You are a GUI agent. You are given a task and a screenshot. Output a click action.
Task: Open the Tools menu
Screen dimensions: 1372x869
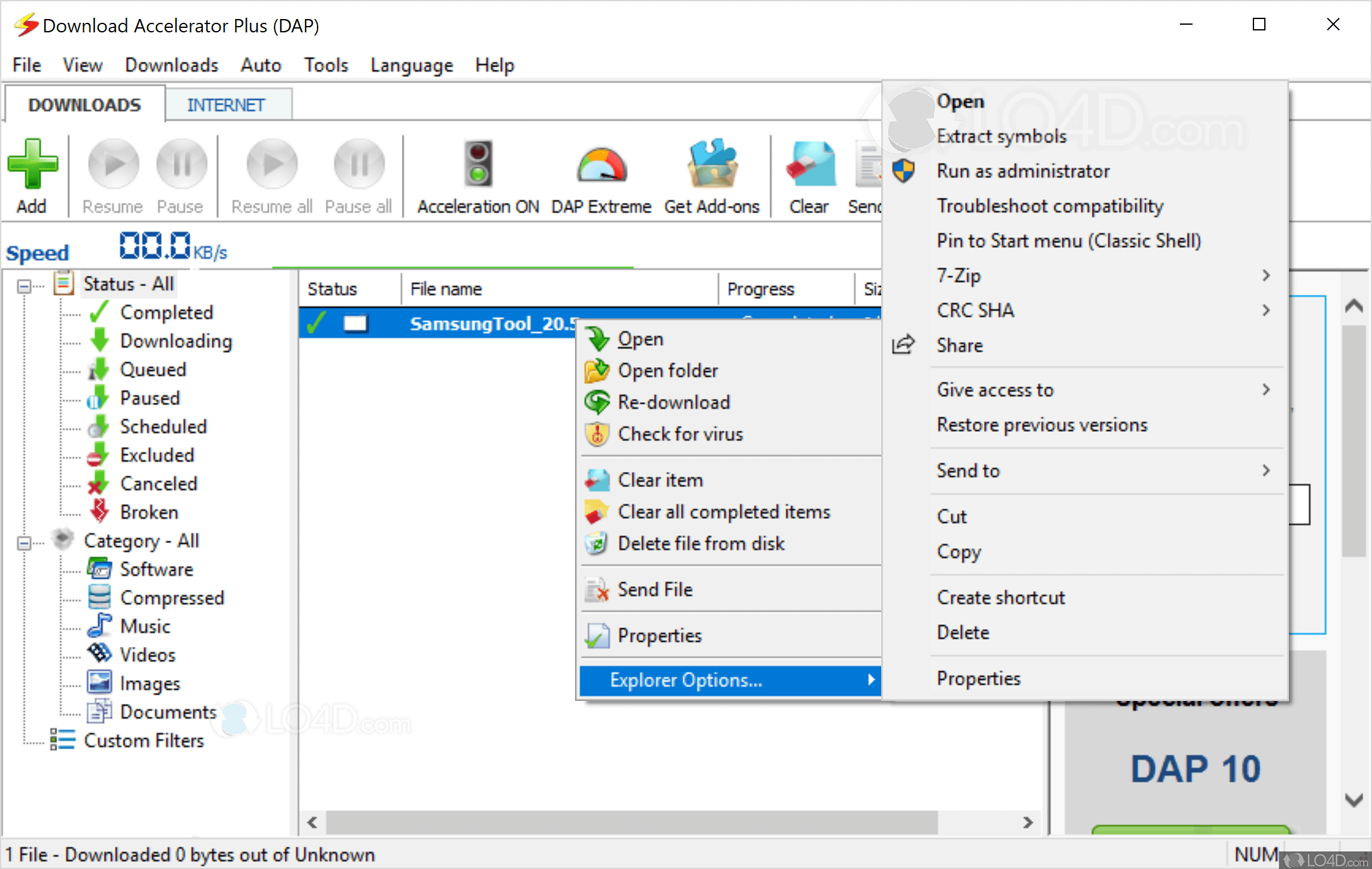[x=326, y=65]
